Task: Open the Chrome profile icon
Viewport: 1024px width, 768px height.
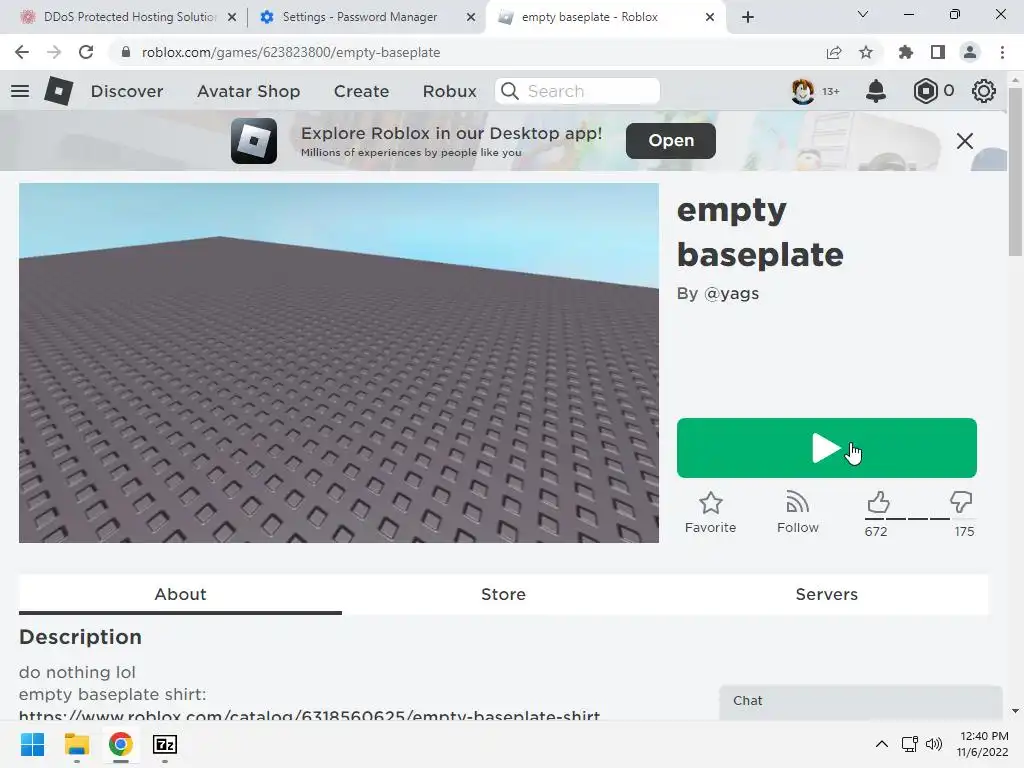Action: (x=970, y=52)
